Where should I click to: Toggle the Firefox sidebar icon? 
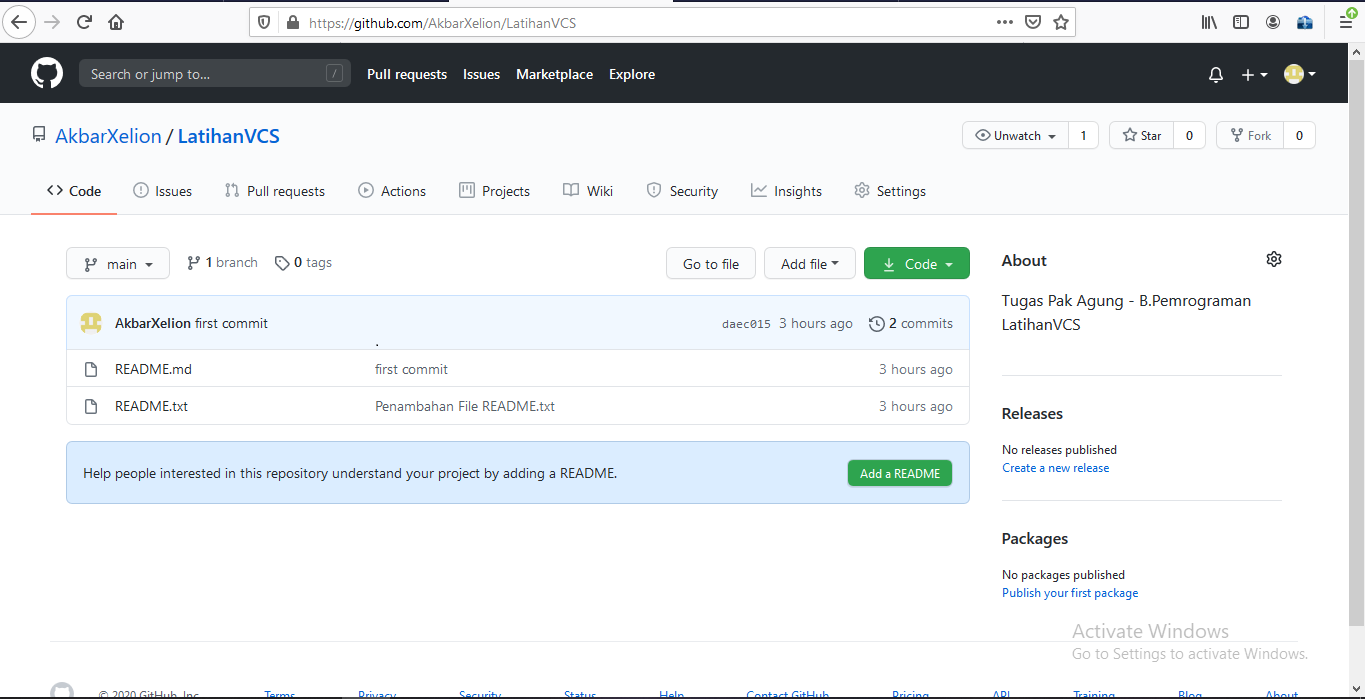pyautogui.click(x=1241, y=22)
